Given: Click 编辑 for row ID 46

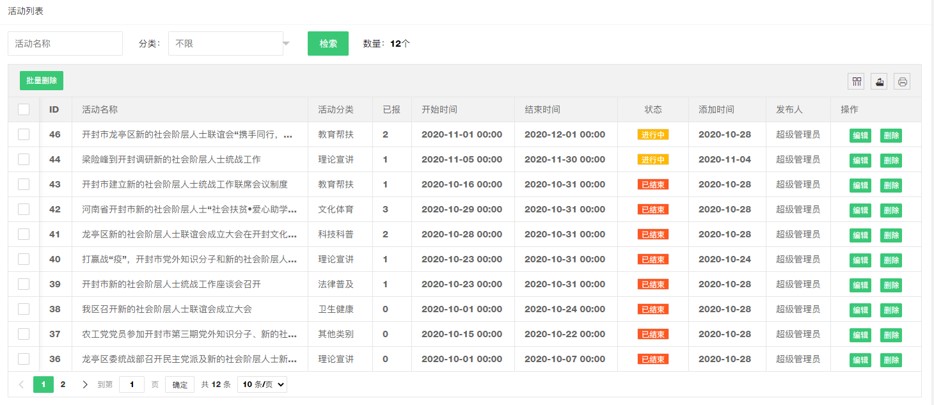Looking at the screenshot, I should tap(860, 135).
